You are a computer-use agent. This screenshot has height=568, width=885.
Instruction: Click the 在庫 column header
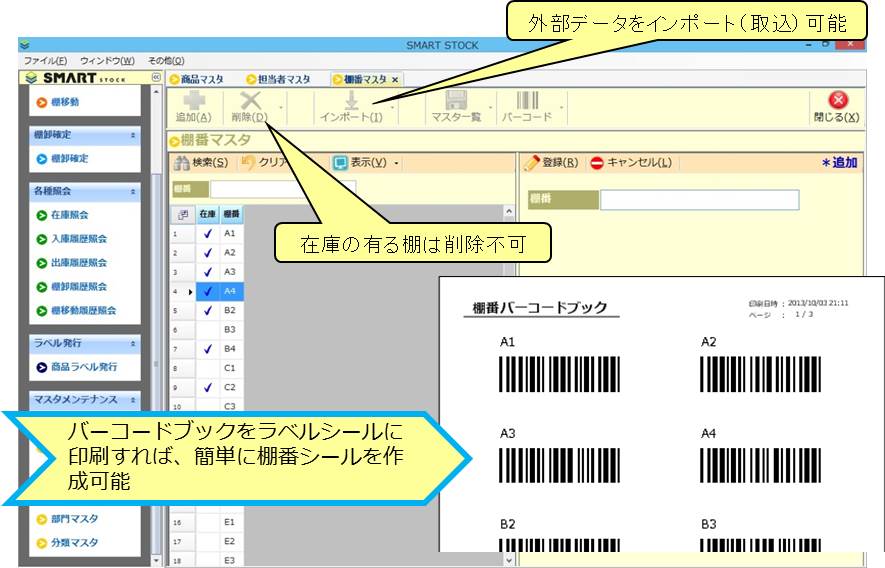click(x=208, y=215)
